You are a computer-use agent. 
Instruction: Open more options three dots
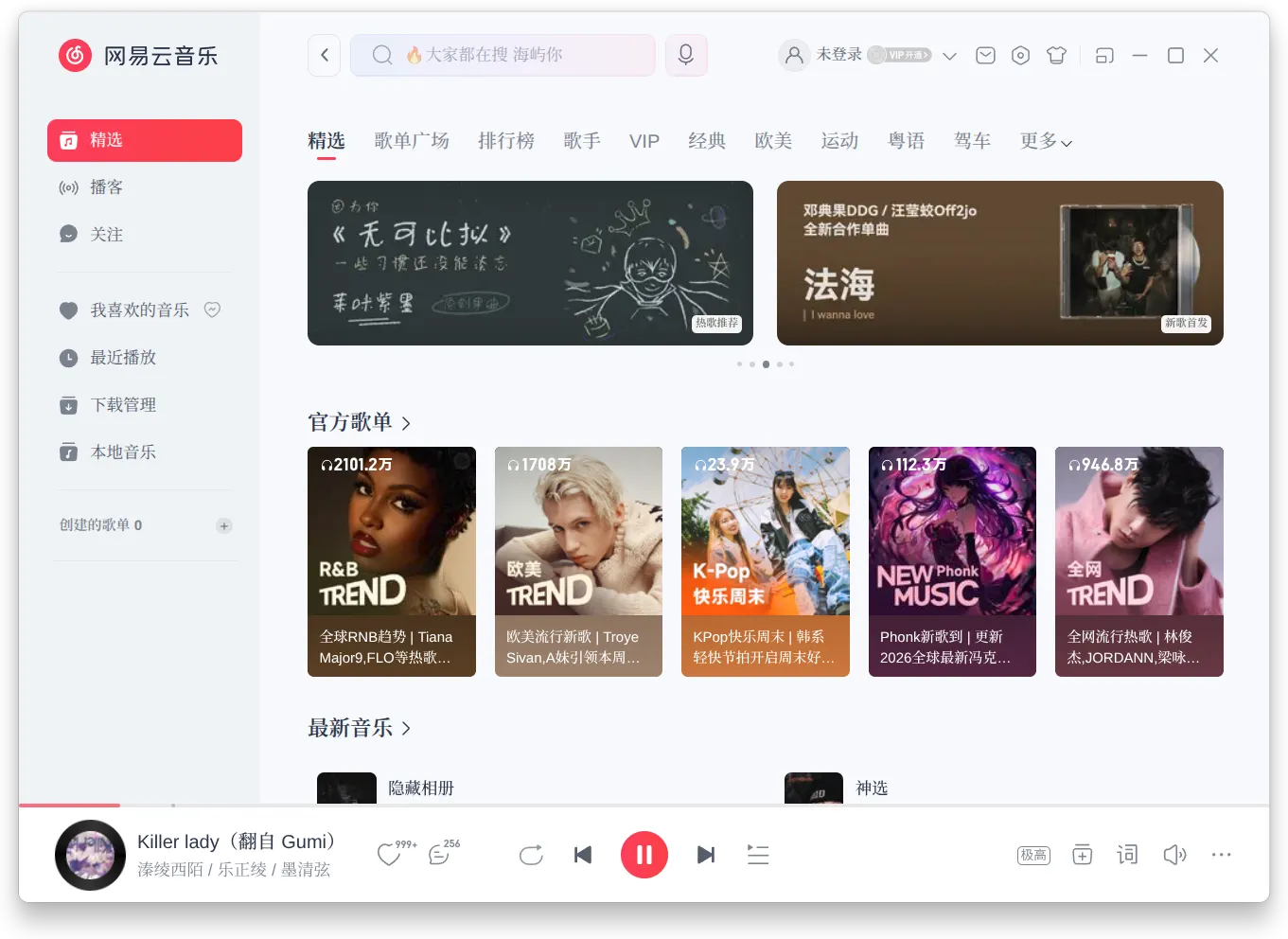pyautogui.click(x=1222, y=855)
